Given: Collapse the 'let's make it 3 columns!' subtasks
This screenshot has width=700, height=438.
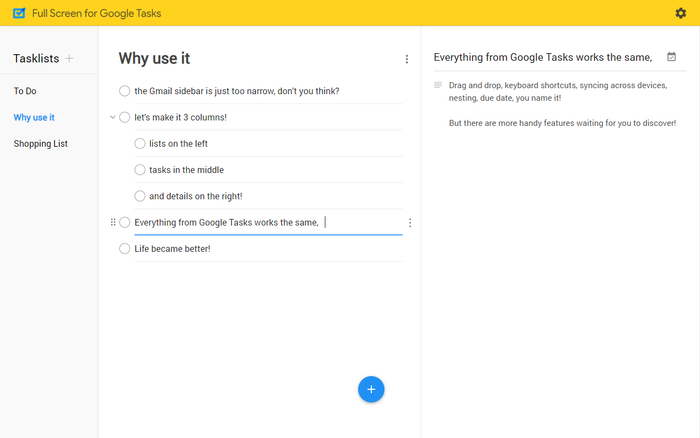Looking at the screenshot, I should click(x=113, y=117).
